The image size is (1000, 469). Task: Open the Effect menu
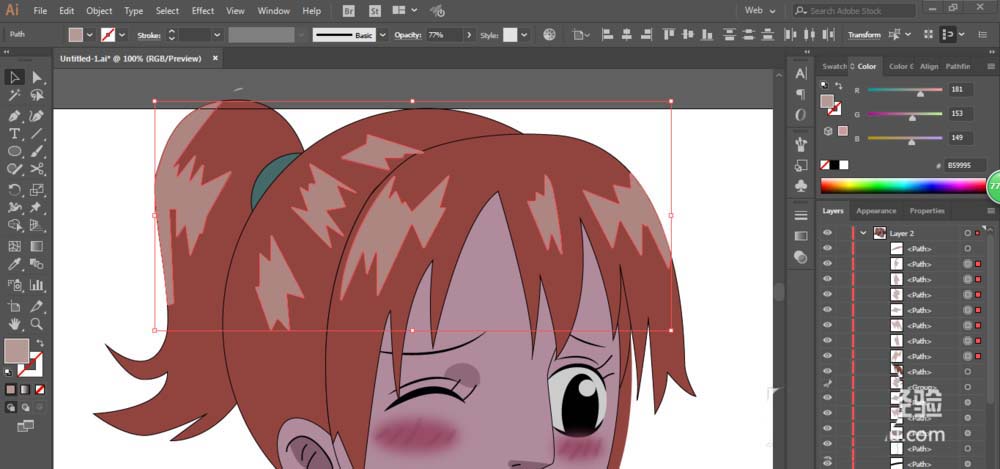[x=203, y=11]
